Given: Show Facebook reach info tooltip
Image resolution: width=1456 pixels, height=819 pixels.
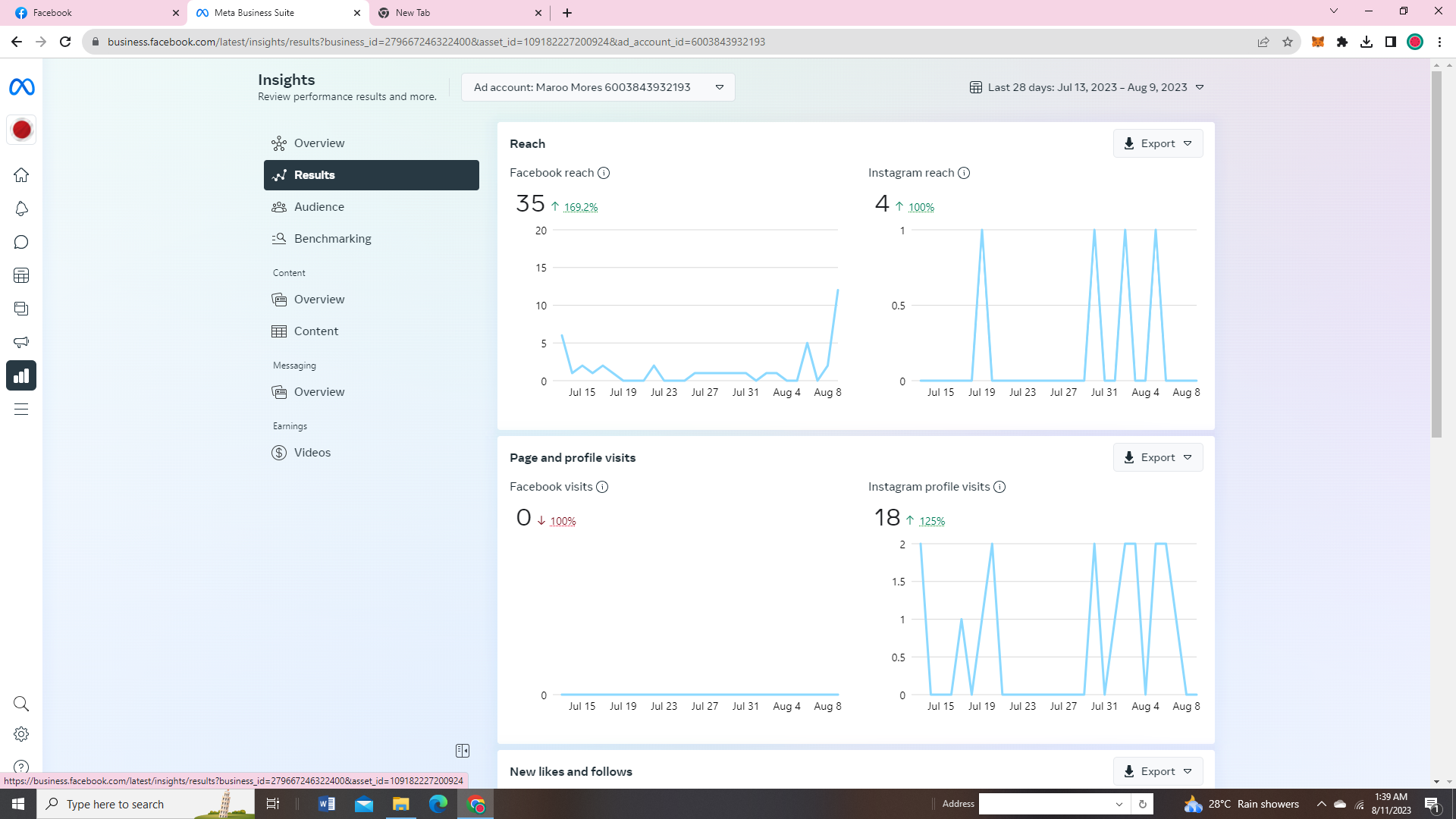Looking at the screenshot, I should 604,173.
